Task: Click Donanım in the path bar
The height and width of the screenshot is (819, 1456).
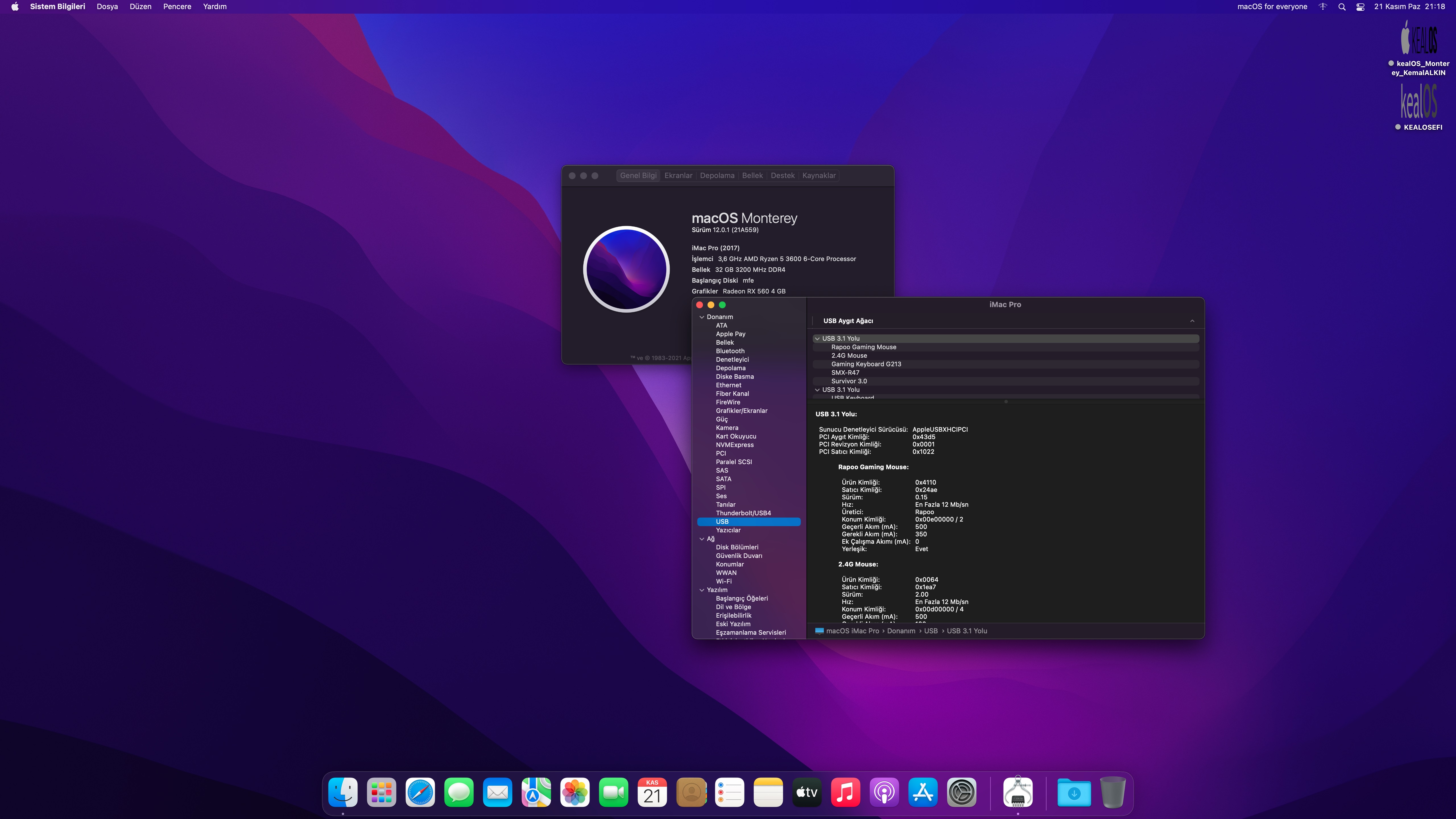Action: pyautogui.click(x=901, y=631)
